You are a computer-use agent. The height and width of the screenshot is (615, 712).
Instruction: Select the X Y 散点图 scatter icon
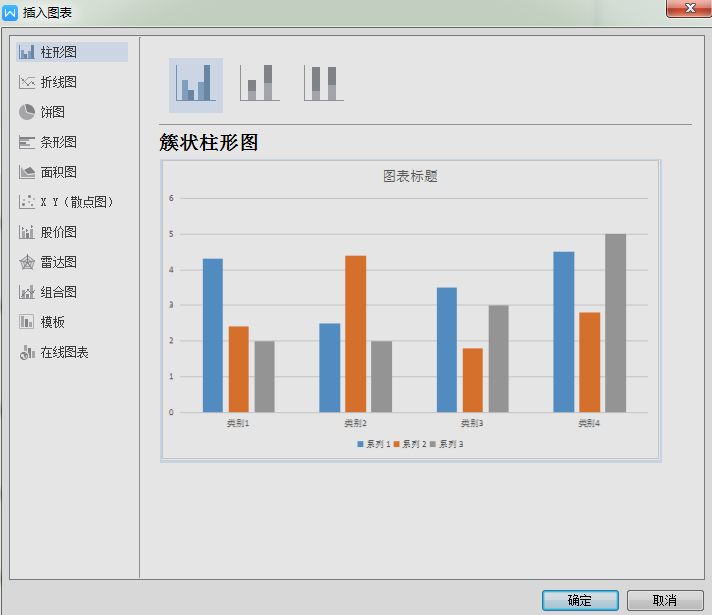[x=27, y=202]
